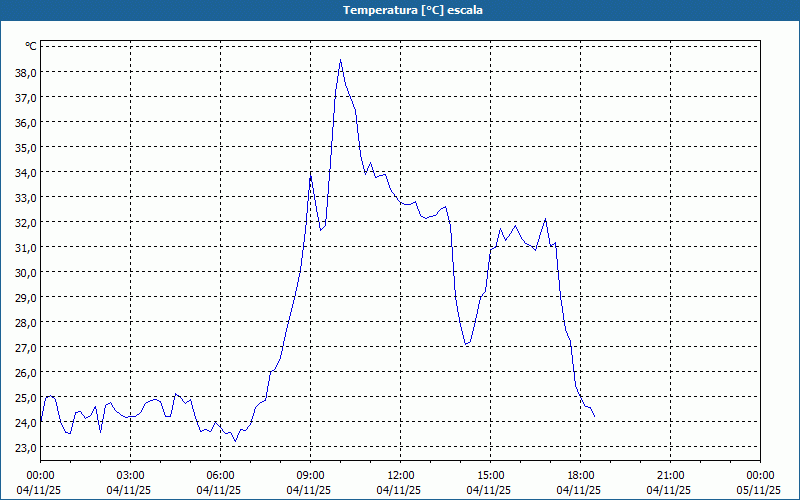This screenshot has width=800, height=500.
Task: Click the °C unit label on axis
Action: click(x=31, y=46)
